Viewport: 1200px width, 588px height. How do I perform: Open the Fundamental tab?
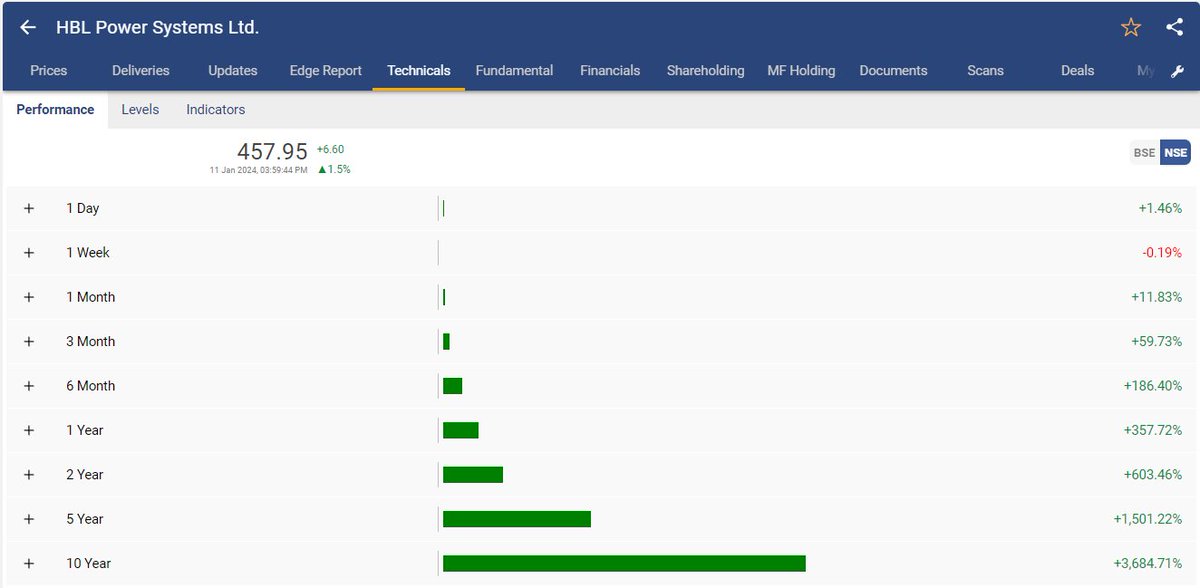tap(514, 71)
